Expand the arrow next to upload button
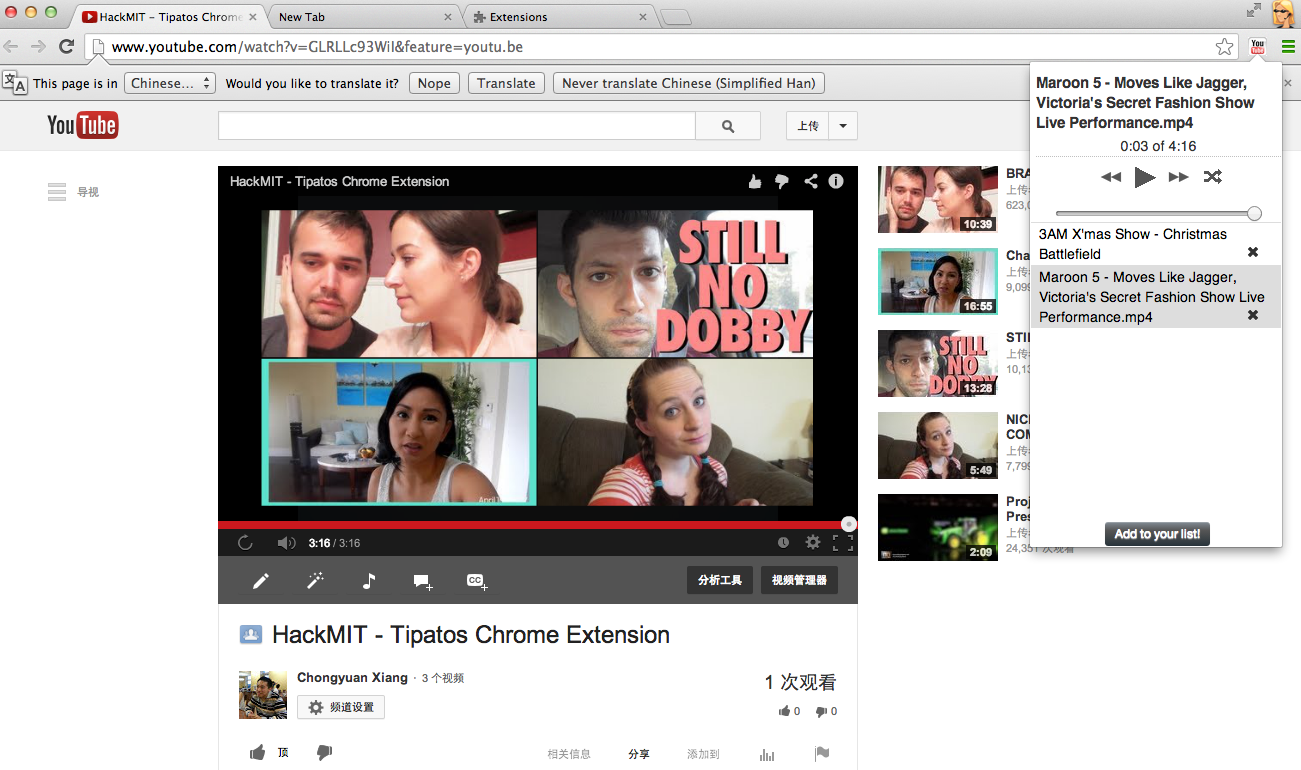 (x=843, y=126)
